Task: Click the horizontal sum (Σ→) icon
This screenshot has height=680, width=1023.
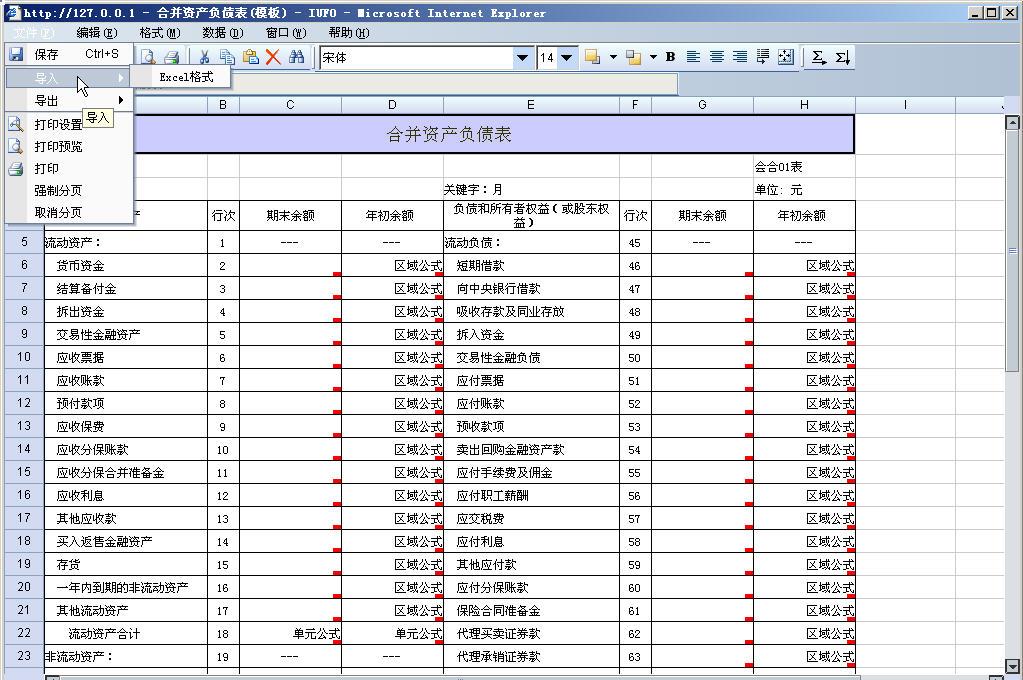Action: click(x=818, y=57)
